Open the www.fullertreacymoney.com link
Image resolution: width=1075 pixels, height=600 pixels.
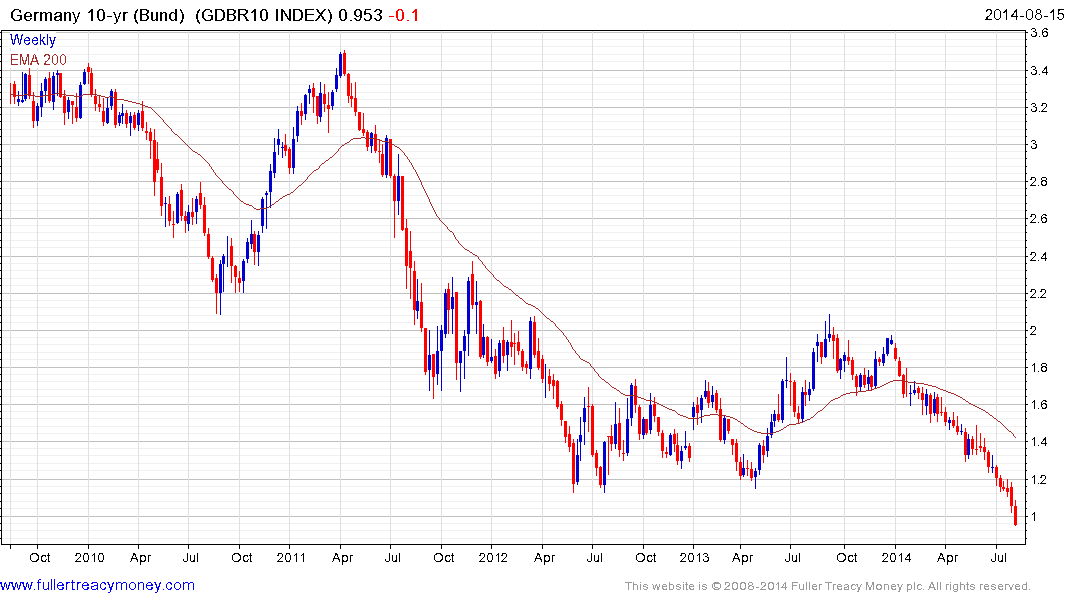(x=97, y=586)
